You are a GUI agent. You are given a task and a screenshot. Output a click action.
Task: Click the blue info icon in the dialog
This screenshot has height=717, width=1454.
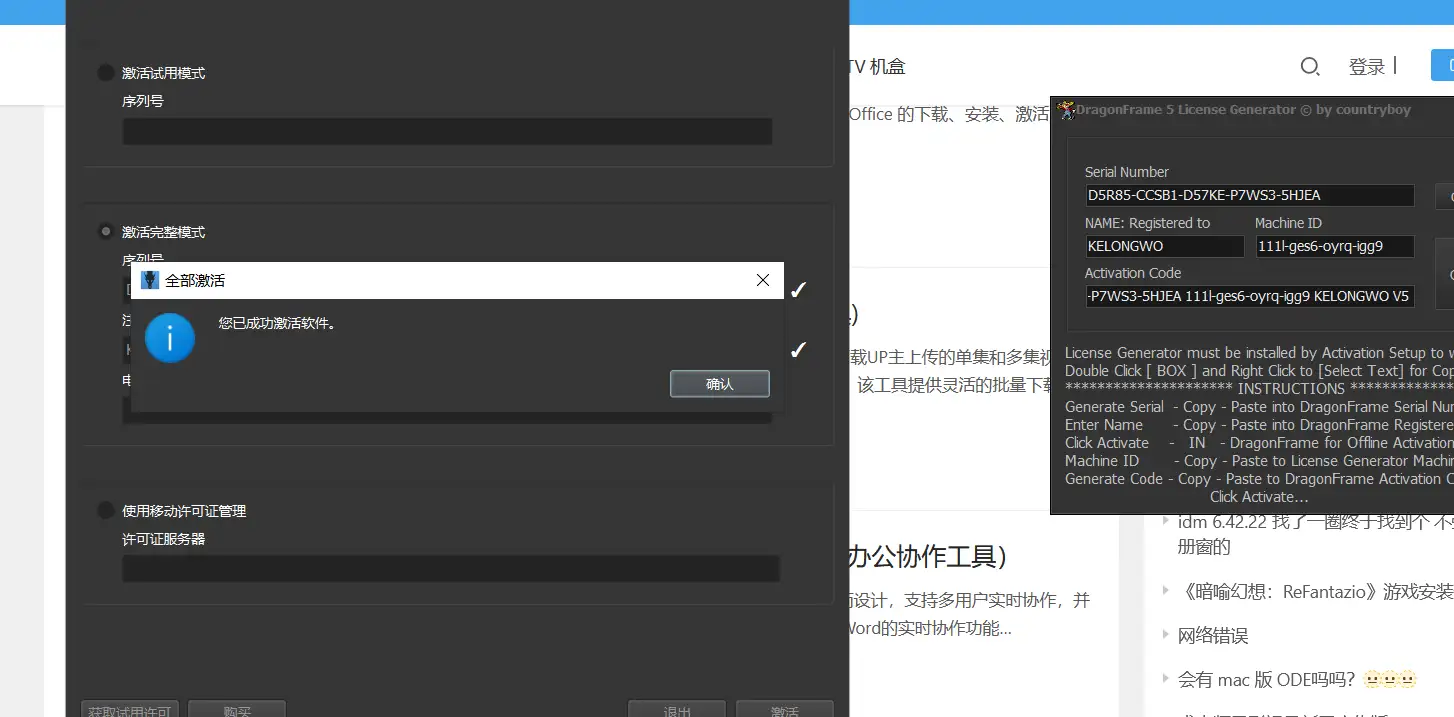(169, 338)
